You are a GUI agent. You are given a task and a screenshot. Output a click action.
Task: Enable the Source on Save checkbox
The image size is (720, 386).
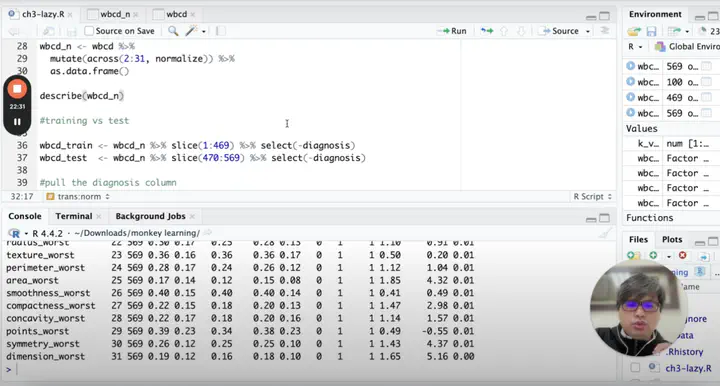[89, 31]
